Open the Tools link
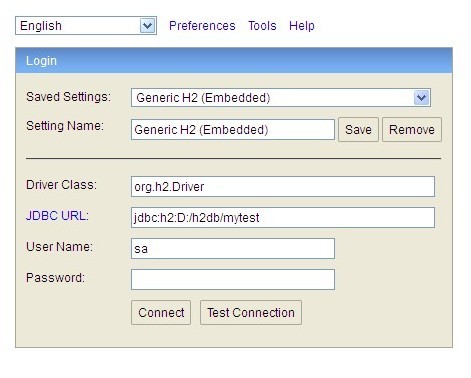 coord(262,26)
